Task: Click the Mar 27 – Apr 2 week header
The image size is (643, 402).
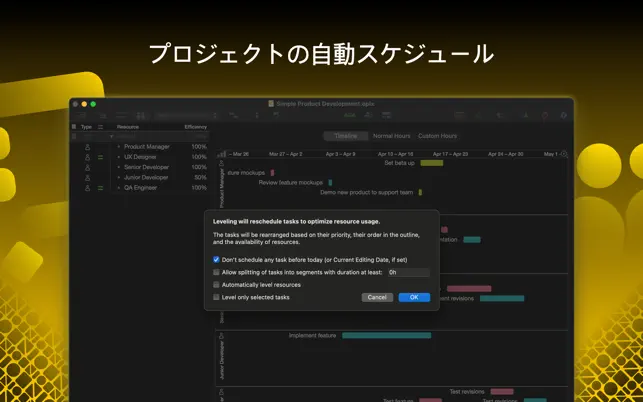Action: (286, 154)
